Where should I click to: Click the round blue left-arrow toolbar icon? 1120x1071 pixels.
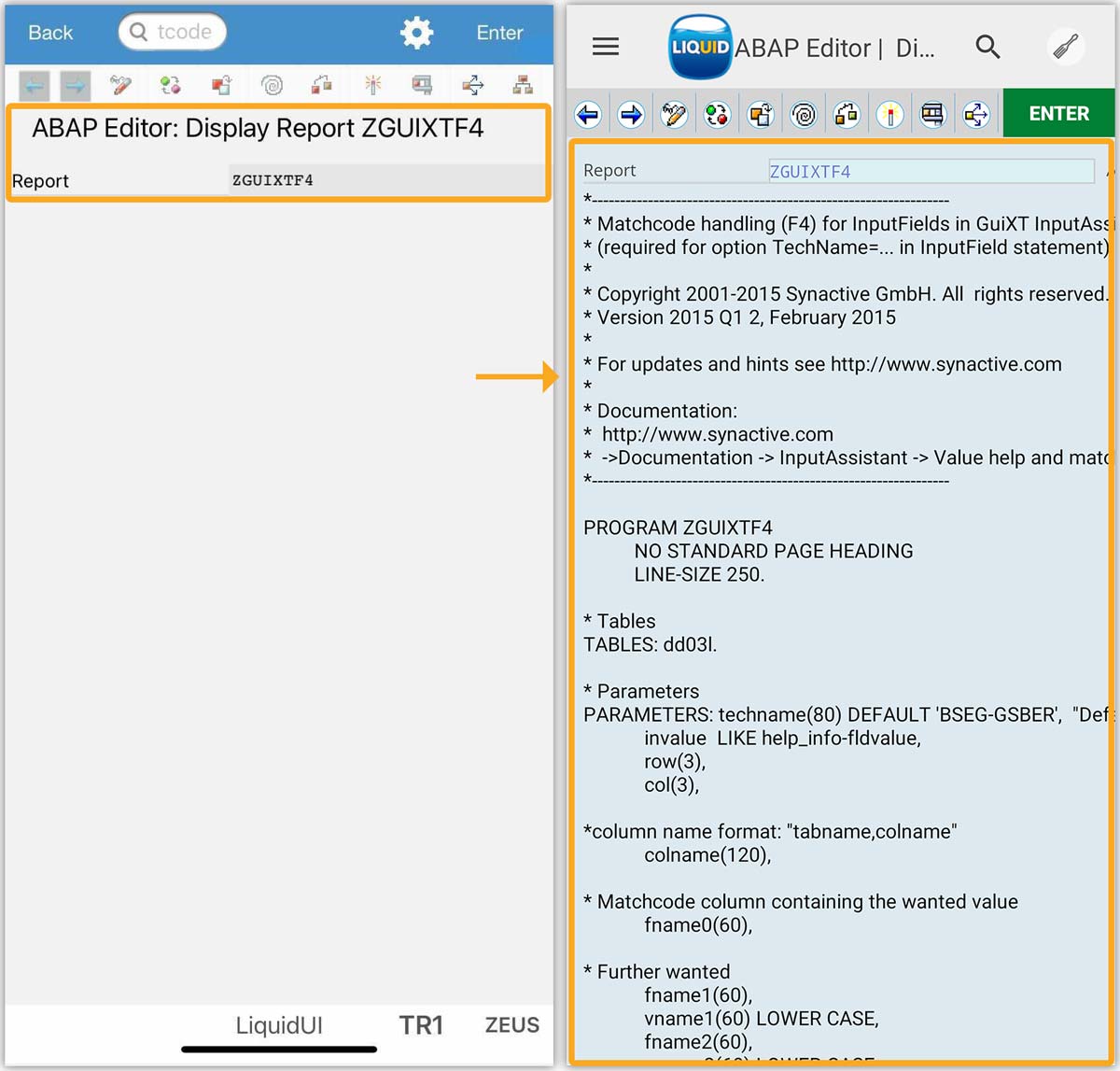[588, 115]
